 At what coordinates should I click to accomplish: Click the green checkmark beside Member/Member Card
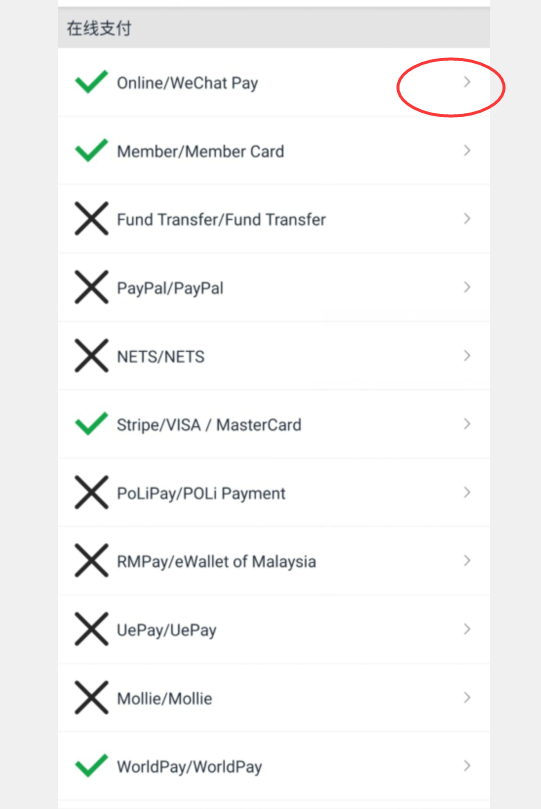[x=91, y=150]
